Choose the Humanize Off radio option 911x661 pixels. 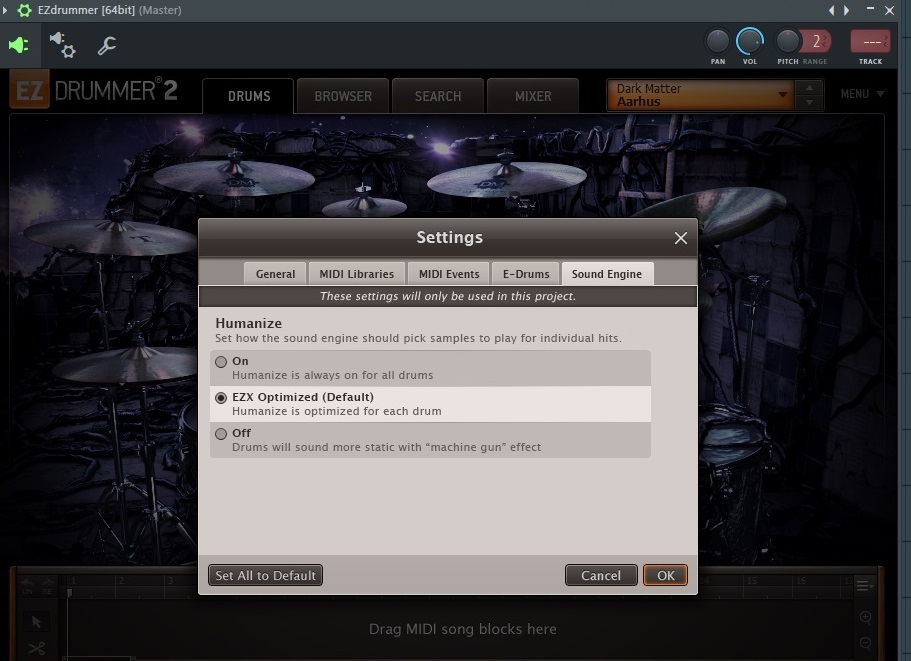pyautogui.click(x=221, y=434)
